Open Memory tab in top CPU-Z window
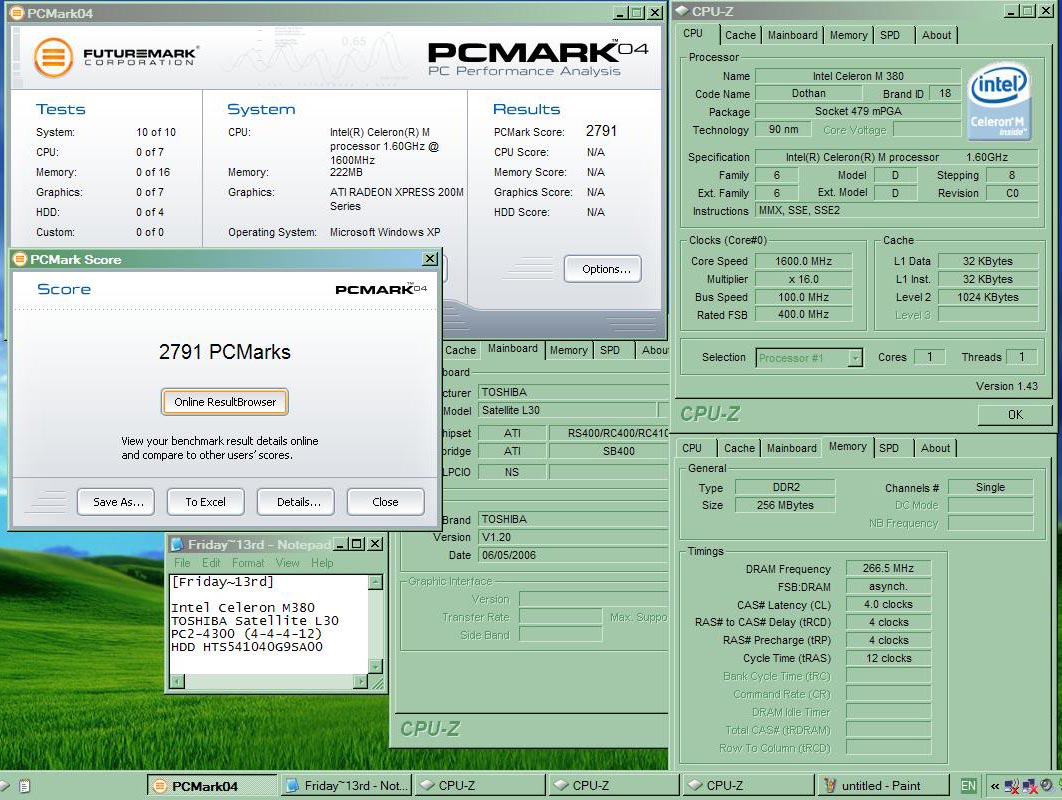 tap(848, 35)
